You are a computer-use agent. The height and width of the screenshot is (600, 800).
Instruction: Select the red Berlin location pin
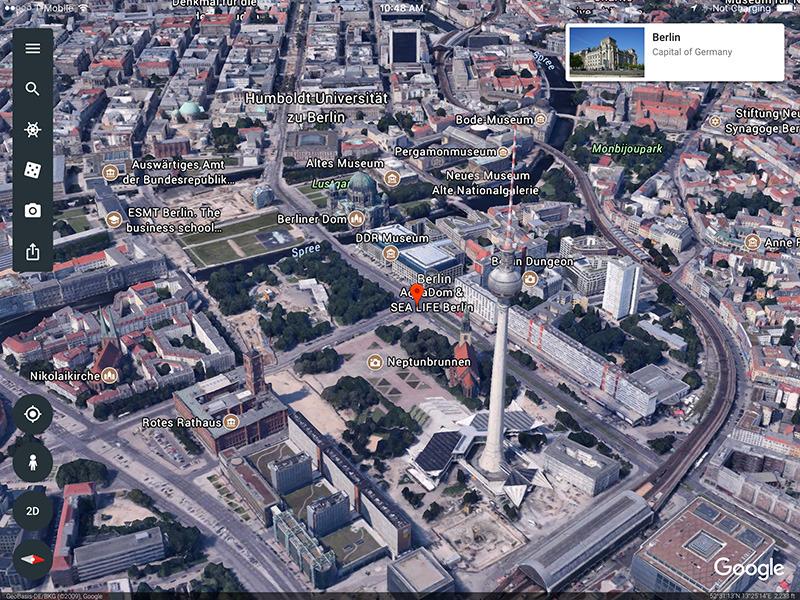click(417, 295)
